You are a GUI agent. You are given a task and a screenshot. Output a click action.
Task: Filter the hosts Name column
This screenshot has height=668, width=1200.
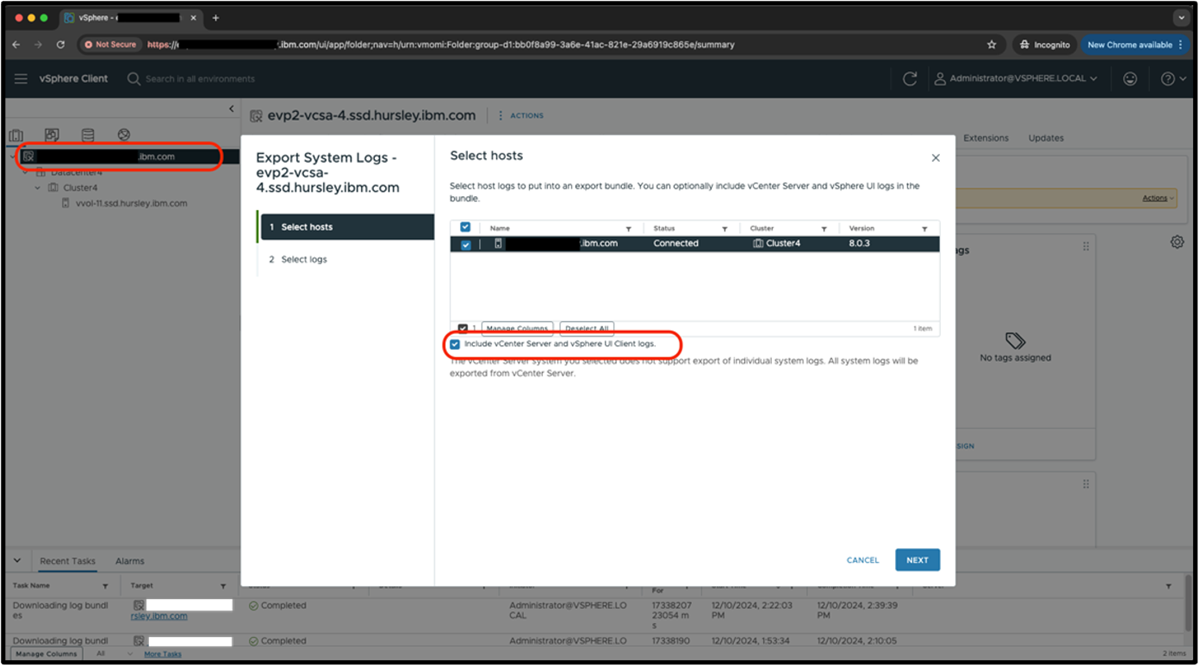628,229
